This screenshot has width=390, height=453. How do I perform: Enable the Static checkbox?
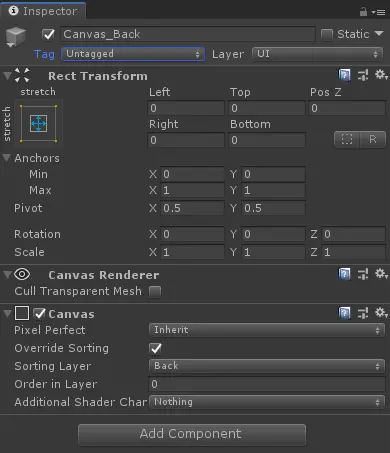(327, 34)
